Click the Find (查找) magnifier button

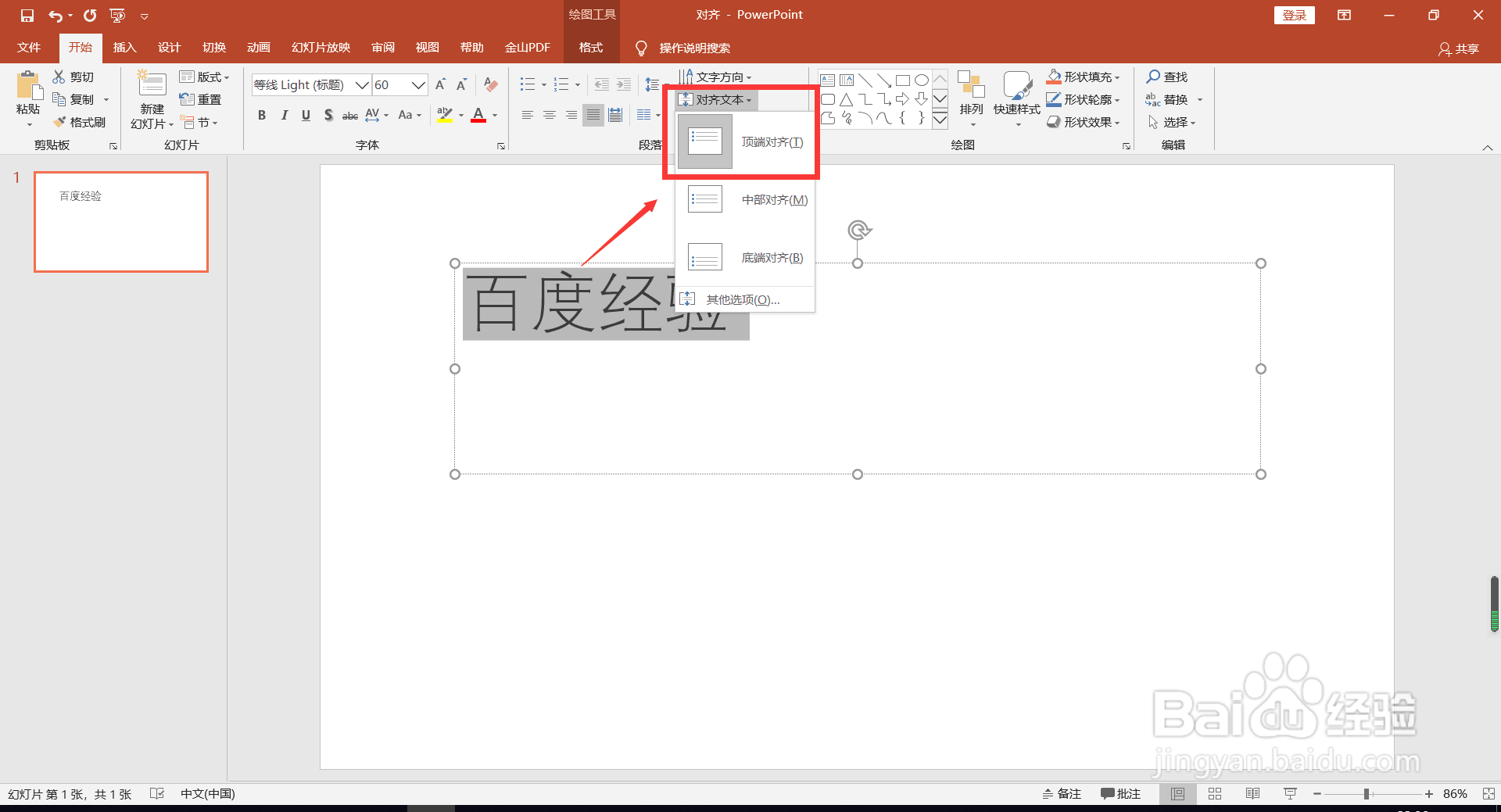tap(1166, 77)
